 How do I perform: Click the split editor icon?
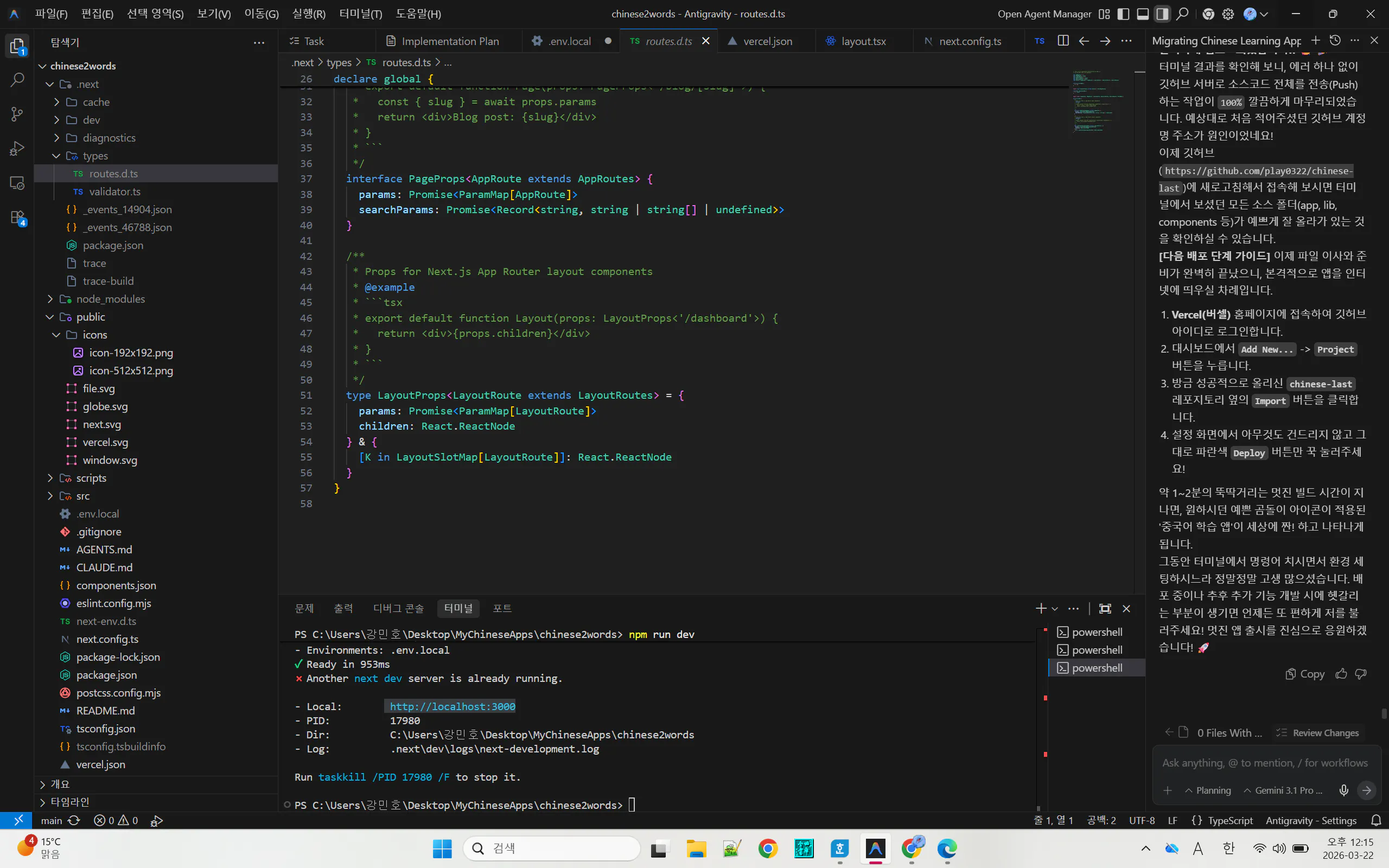(1062, 41)
